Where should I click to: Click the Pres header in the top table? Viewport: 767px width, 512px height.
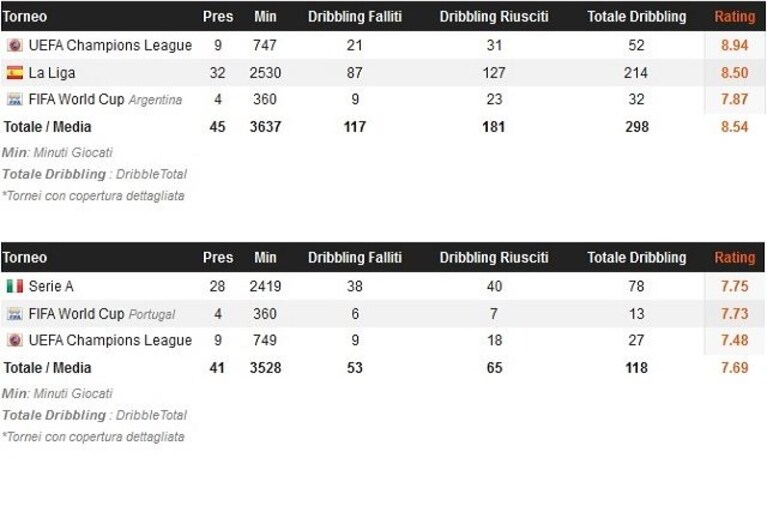pos(218,16)
